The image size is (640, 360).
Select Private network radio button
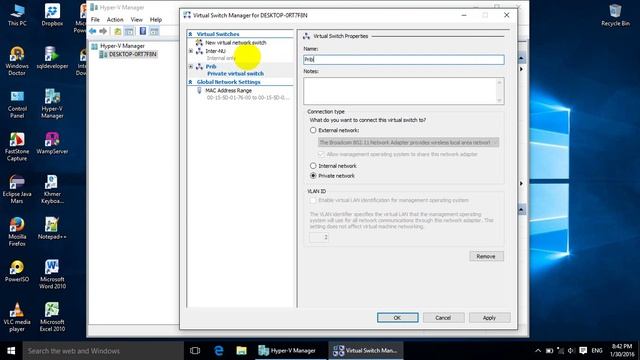pos(313,176)
